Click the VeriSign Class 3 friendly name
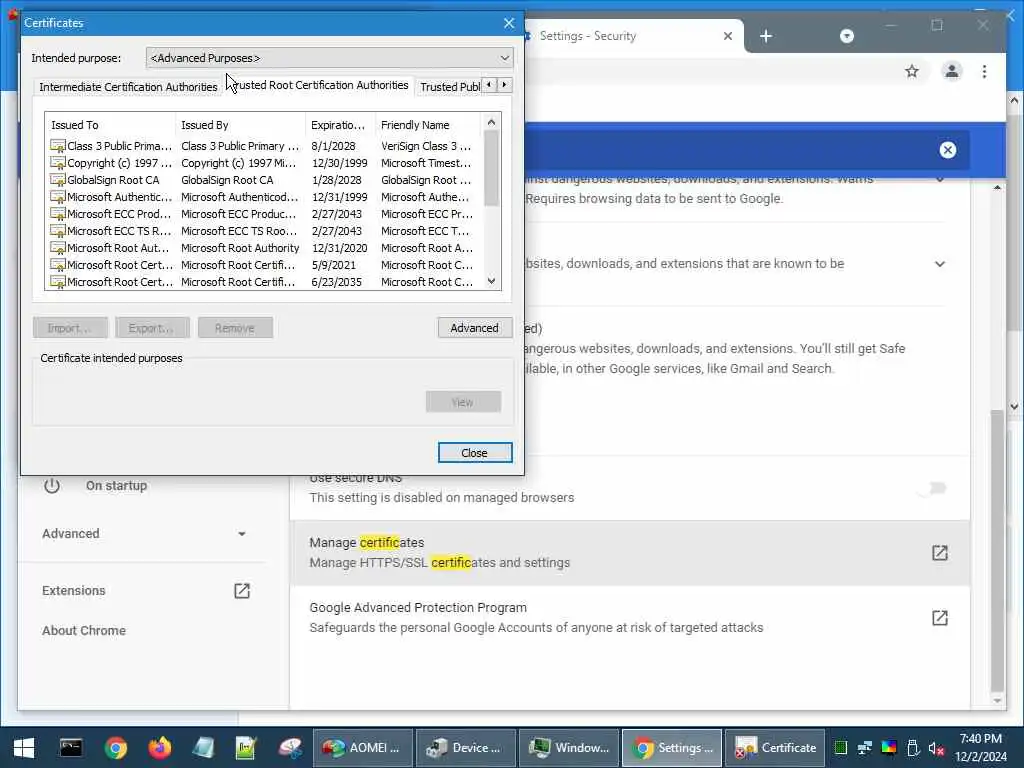Screen dimensions: 1024x768 426,146
